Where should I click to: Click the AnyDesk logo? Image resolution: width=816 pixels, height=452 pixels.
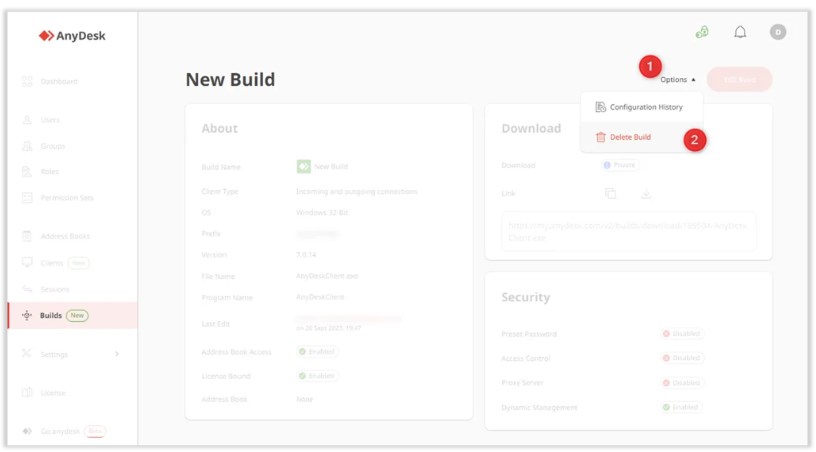click(72, 36)
